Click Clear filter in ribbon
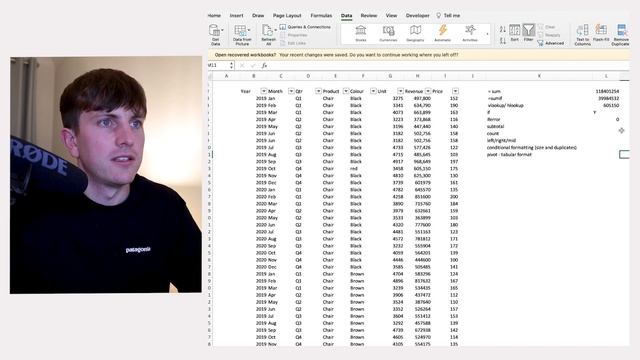 [547, 27]
